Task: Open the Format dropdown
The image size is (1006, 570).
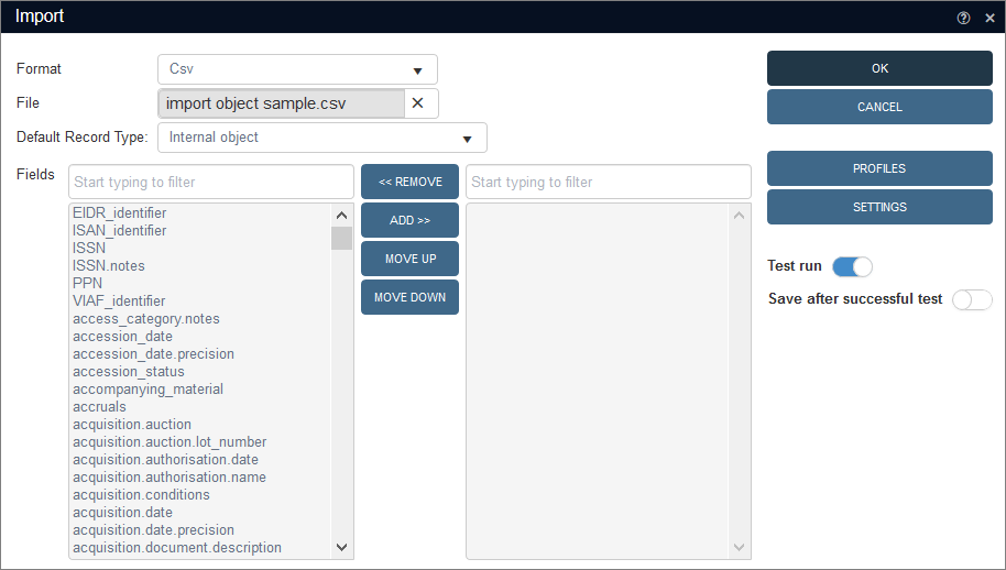Action: point(297,69)
